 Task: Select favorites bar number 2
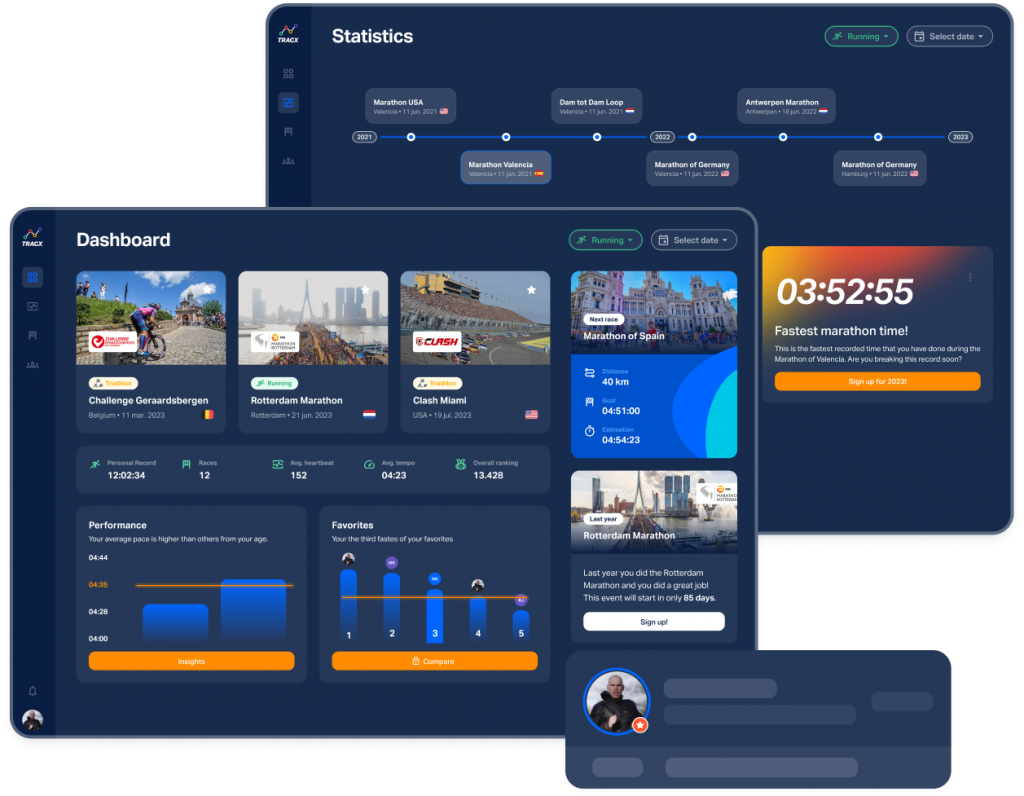coord(392,608)
